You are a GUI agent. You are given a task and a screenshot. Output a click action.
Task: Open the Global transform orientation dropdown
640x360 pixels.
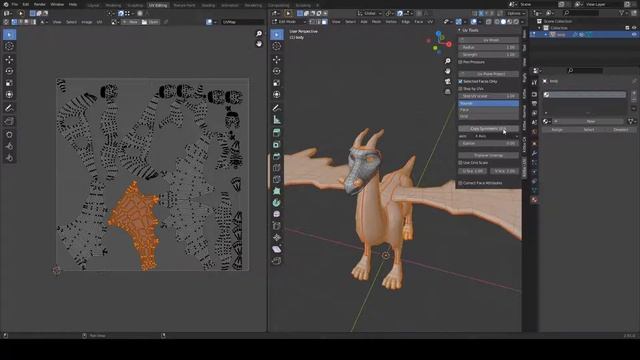(x=369, y=13)
